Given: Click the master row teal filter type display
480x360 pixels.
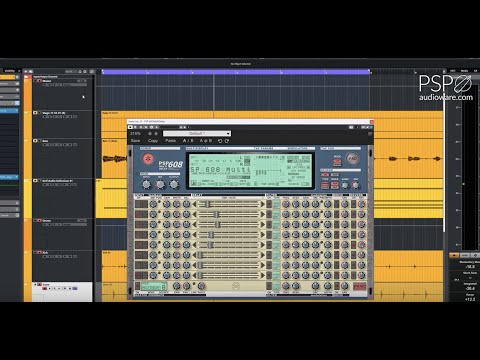Looking at the screenshot, I should pos(276,286).
